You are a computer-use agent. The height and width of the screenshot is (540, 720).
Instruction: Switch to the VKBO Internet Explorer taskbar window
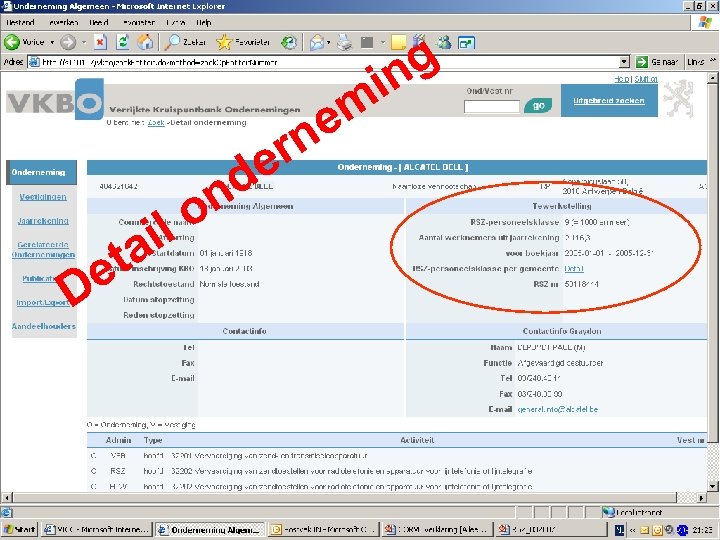click(x=96, y=529)
